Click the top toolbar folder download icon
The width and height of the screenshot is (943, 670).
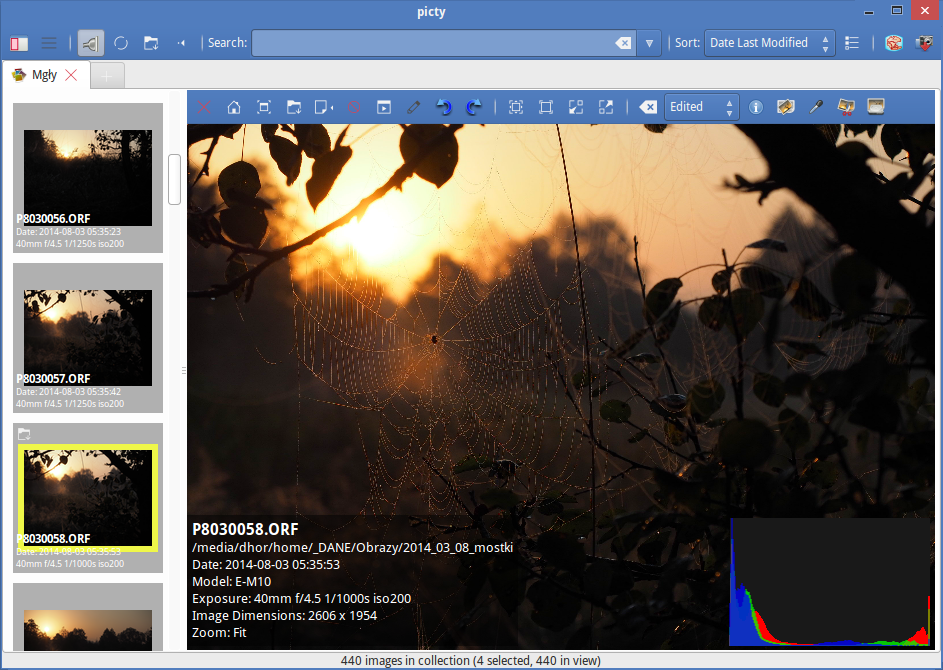click(151, 43)
